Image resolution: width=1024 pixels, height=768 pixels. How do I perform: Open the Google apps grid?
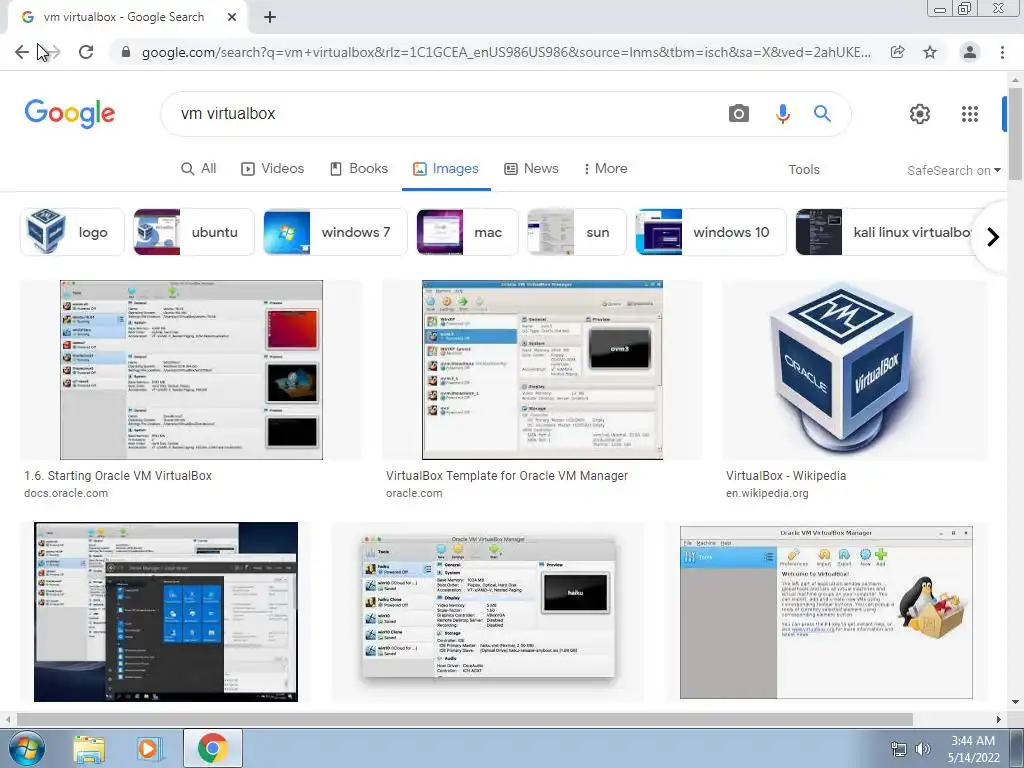tap(970, 114)
